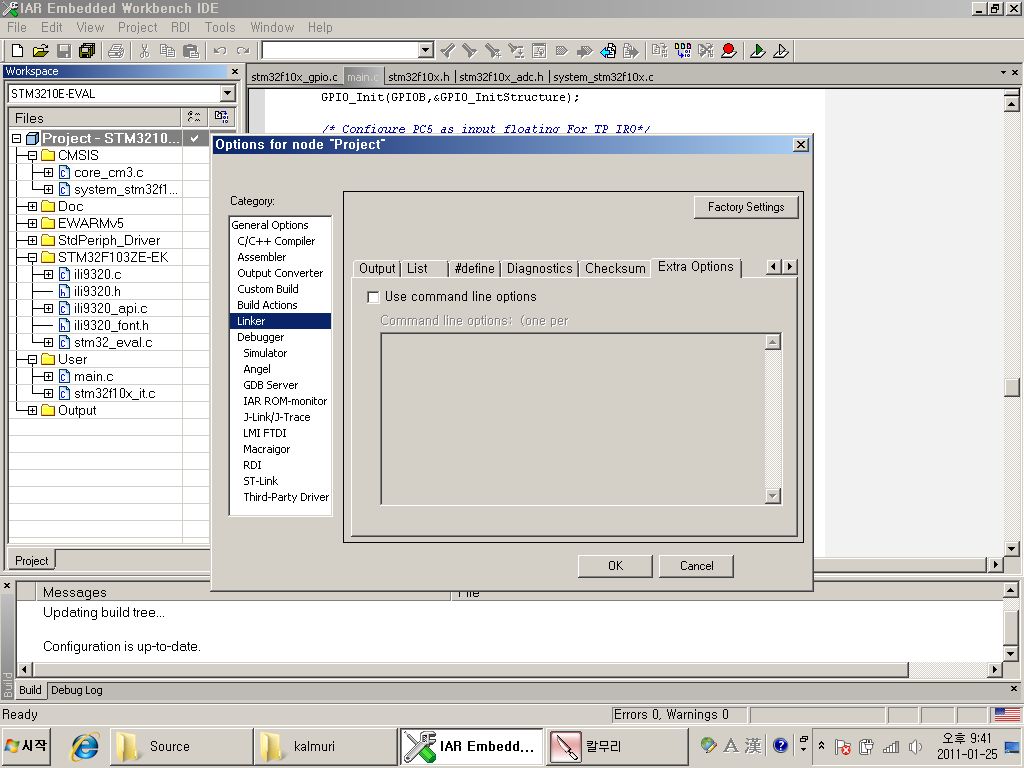Viewport: 1024px width, 768px height.
Task: Click the help question mark tray icon
Action: tap(780, 745)
